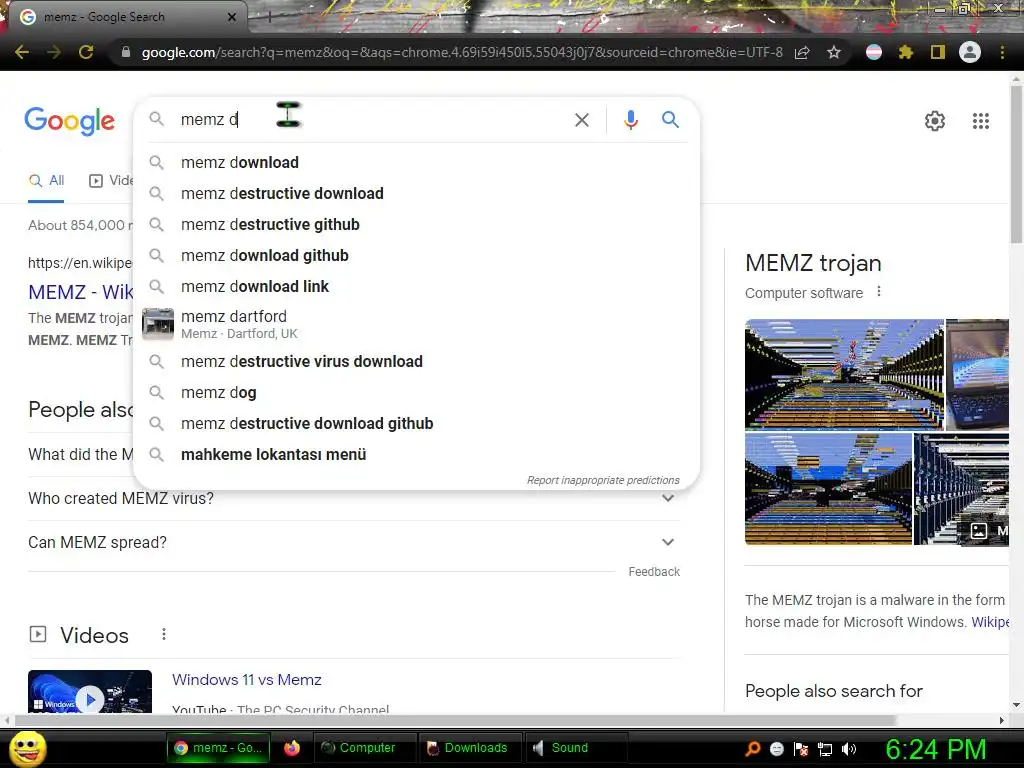Open the Google apps grid
Image resolution: width=1024 pixels, height=768 pixels.
click(980, 121)
